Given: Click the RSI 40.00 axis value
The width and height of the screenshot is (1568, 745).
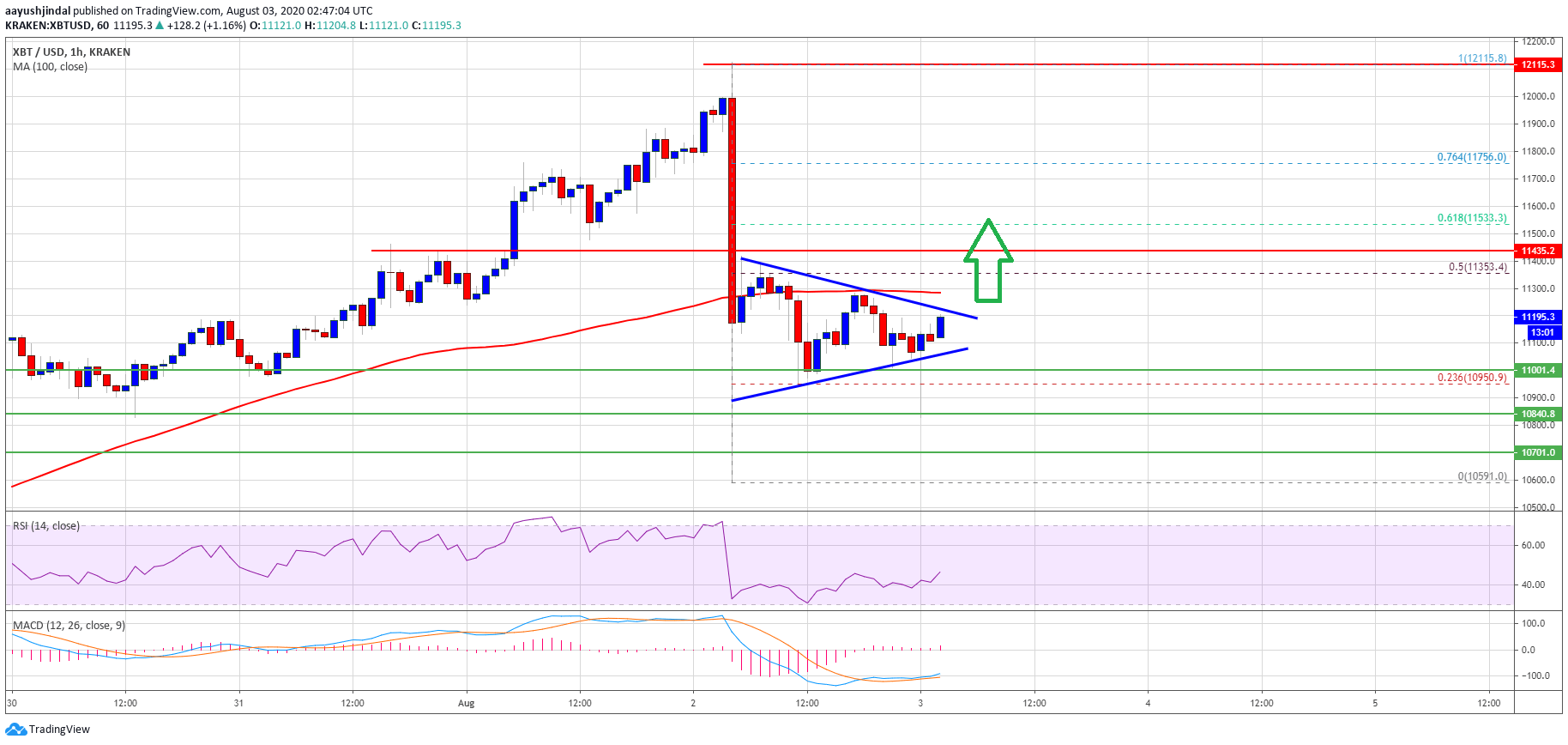Looking at the screenshot, I should click(1533, 584).
